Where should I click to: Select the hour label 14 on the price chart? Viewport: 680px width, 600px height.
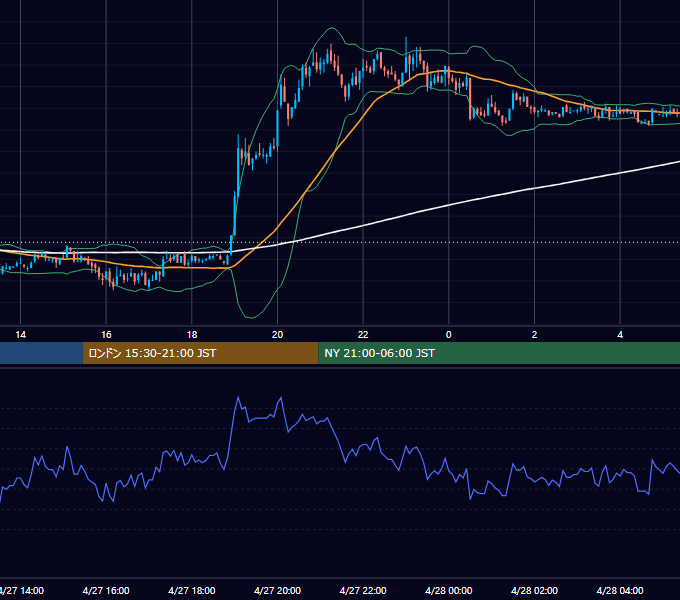click(x=20, y=335)
